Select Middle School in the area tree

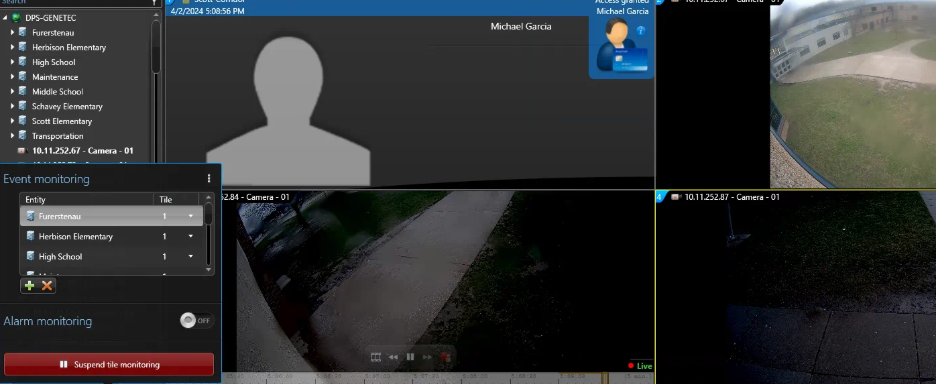point(57,91)
